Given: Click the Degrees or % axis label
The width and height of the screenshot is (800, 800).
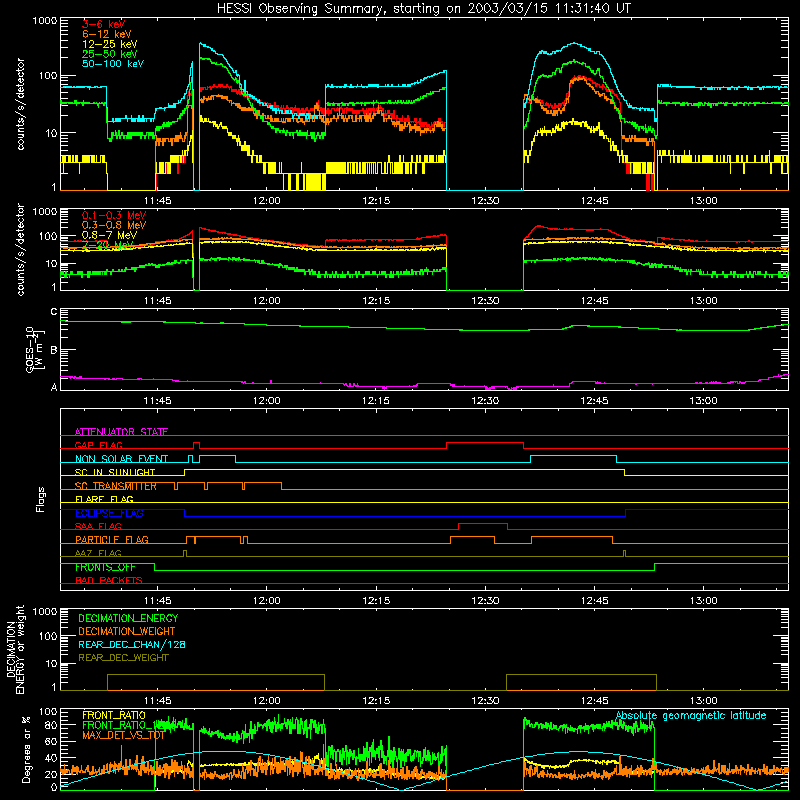Looking at the screenshot, I should point(27,749).
